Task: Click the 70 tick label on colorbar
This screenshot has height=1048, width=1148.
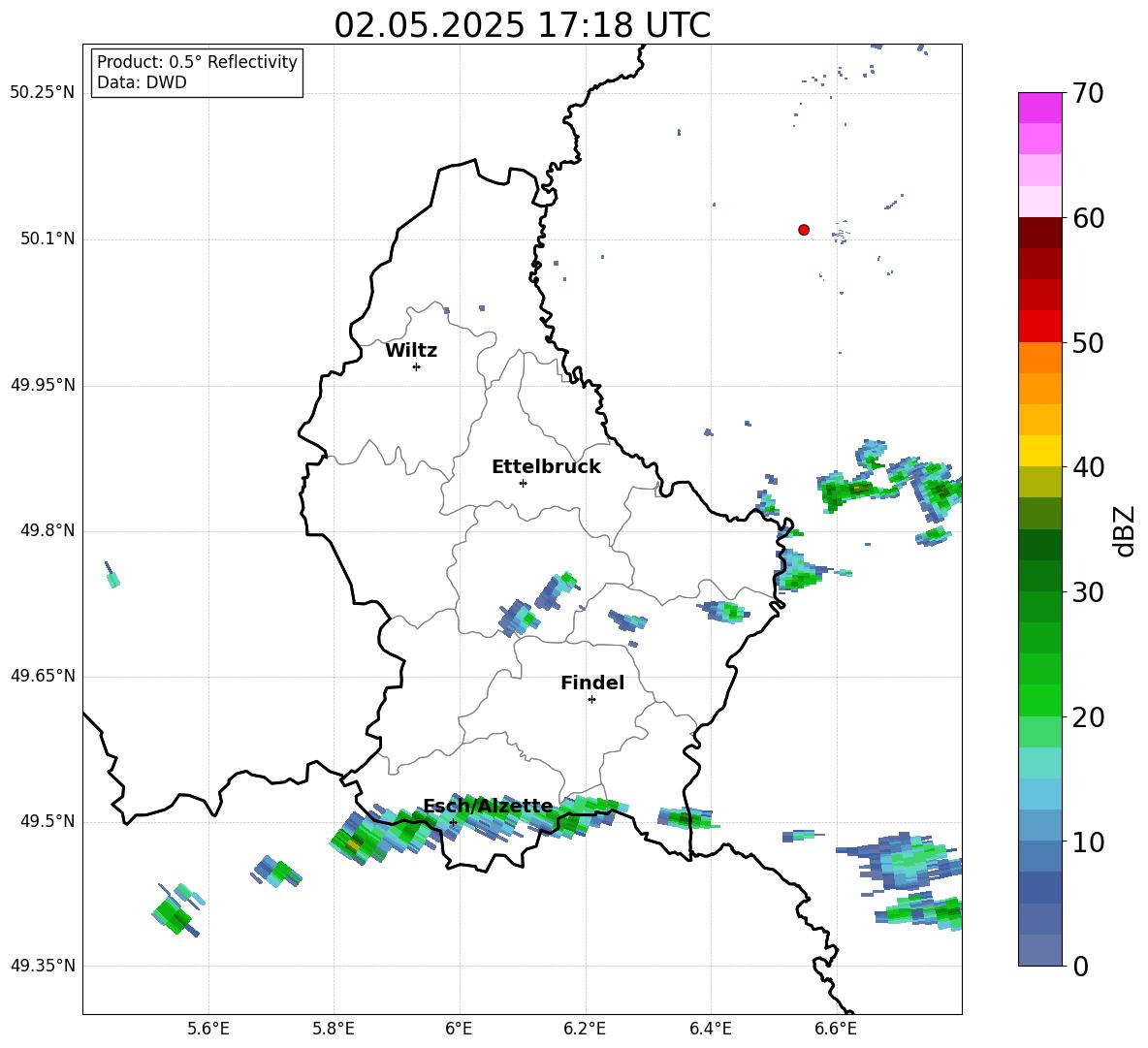Action: coord(1088,94)
